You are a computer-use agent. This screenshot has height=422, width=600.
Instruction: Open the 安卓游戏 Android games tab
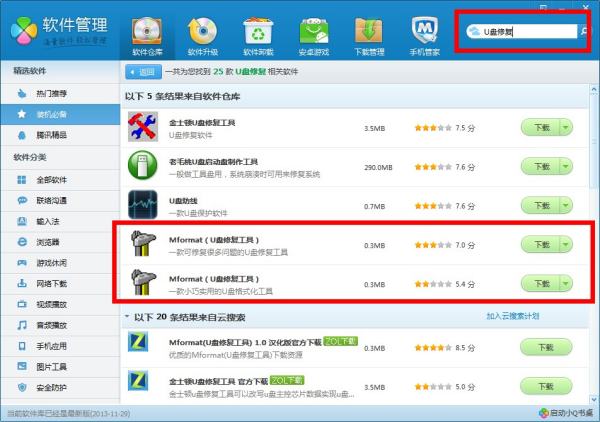[x=314, y=37]
